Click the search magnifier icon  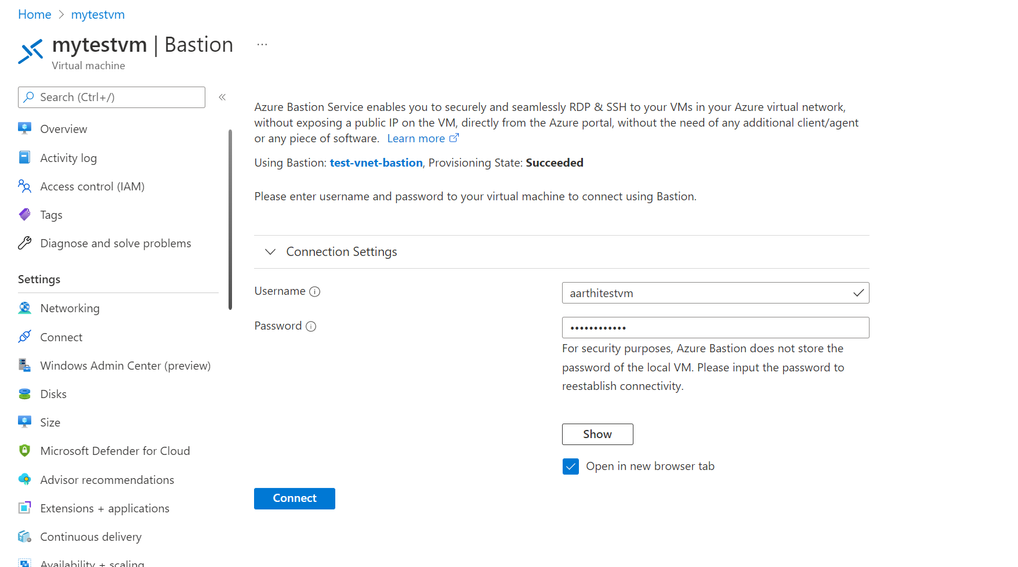click(x=29, y=97)
